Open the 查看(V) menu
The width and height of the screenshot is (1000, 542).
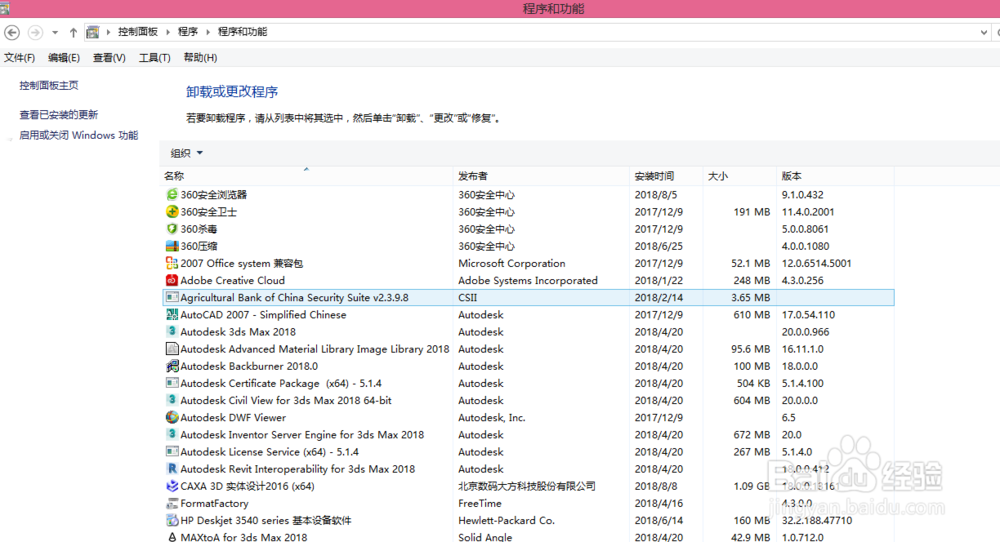pyautogui.click(x=109, y=57)
